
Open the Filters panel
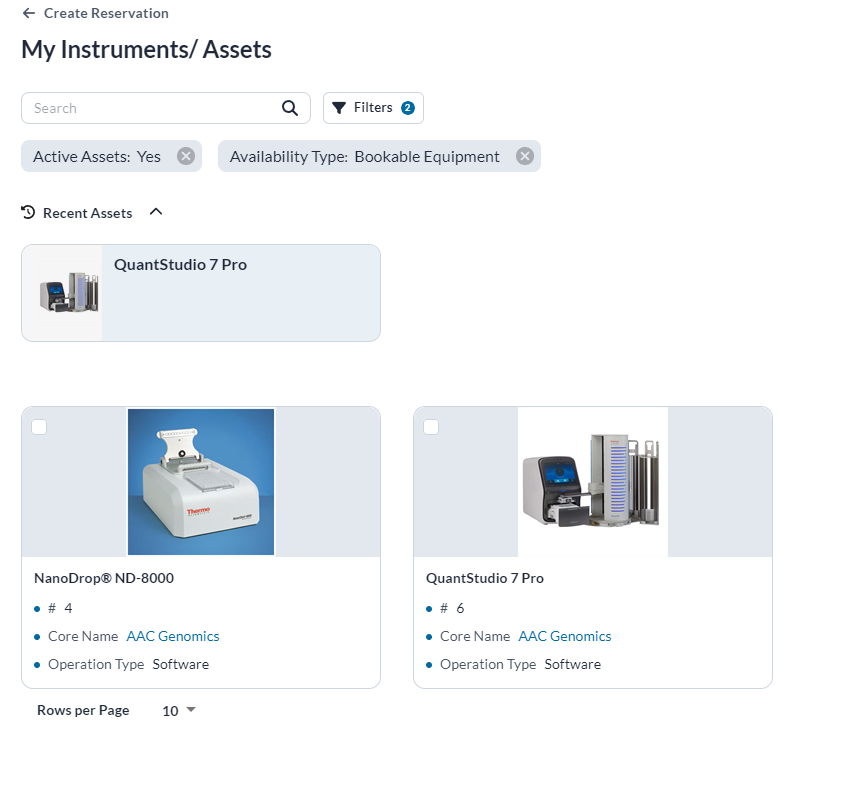(373, 108)
